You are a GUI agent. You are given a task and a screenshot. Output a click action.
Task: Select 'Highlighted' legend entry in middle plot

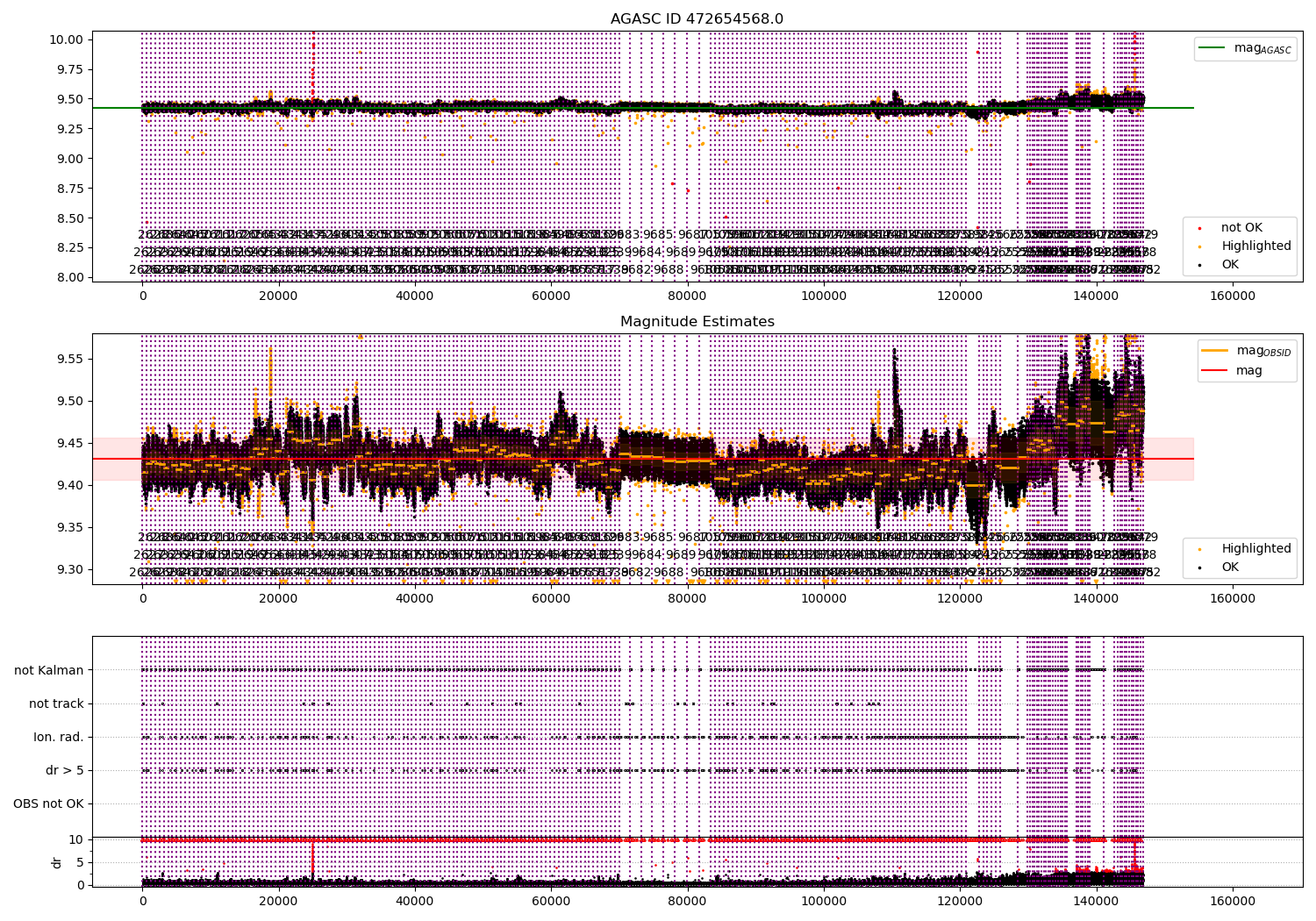[1255, 549]
